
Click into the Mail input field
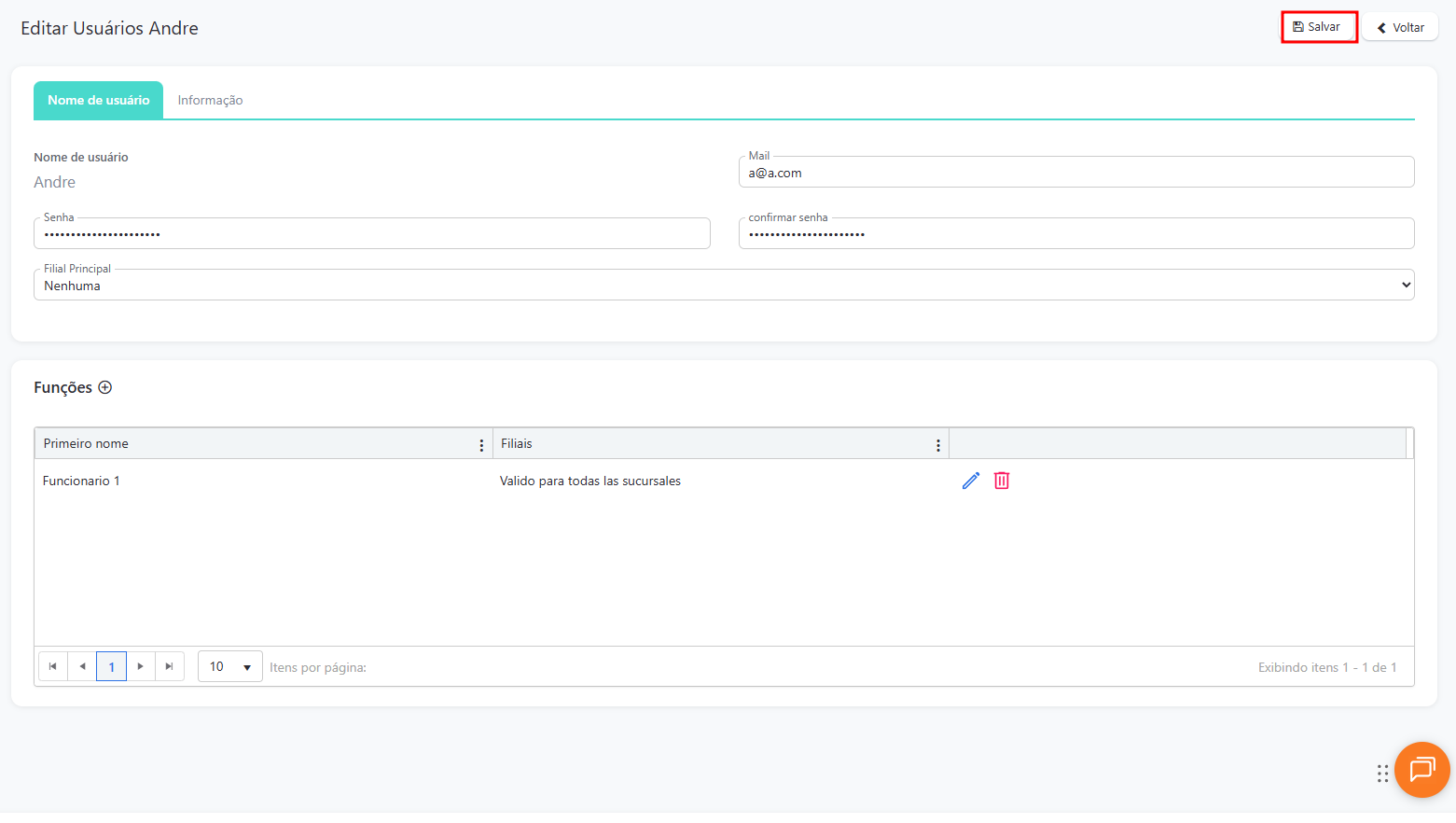pos(1075,174)
